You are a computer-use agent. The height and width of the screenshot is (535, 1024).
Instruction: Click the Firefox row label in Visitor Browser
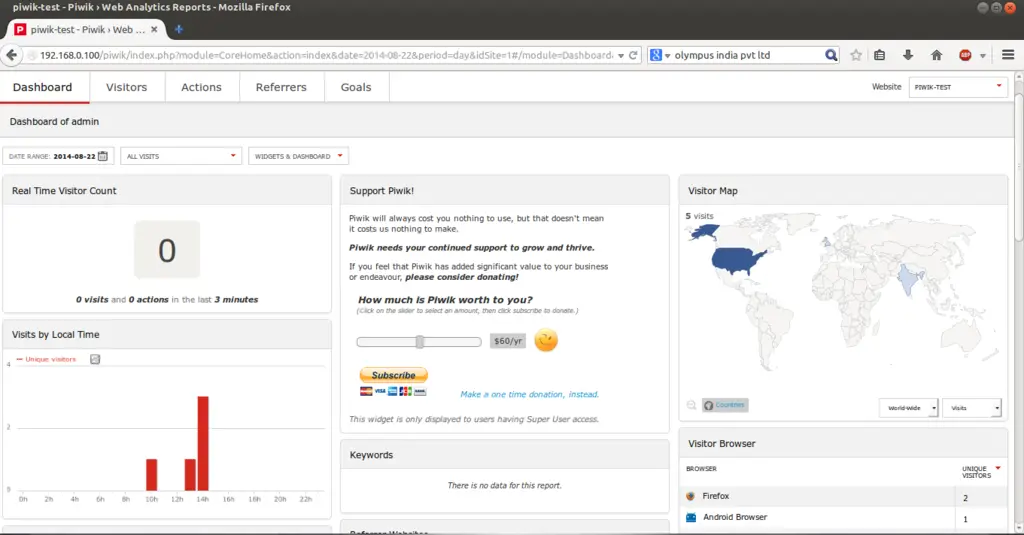(716, 496)
